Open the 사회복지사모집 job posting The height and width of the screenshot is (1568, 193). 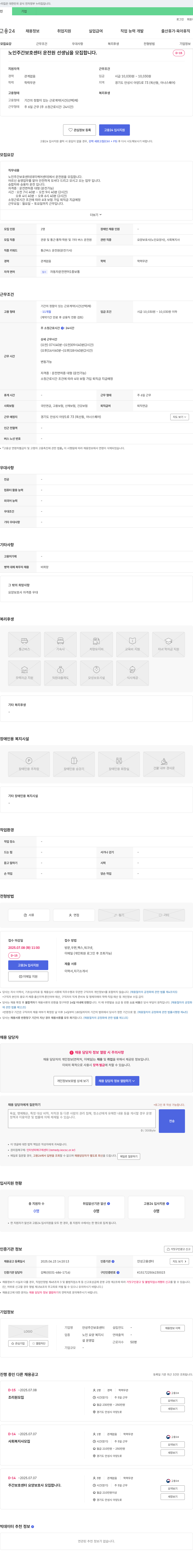(x=19, y=1441)
